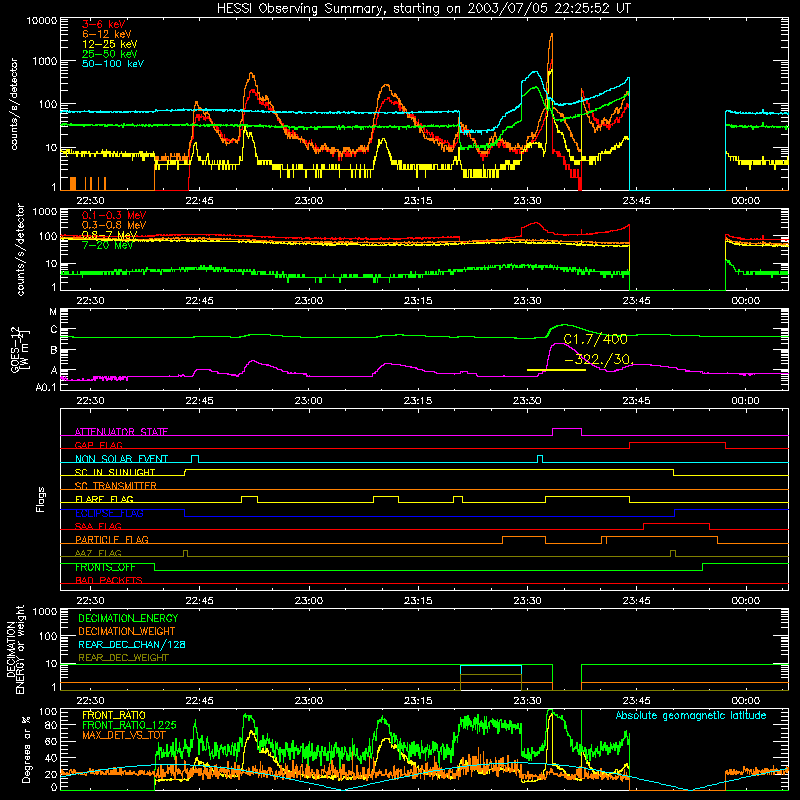This screenshot has height=800, width=800.
Task: Click the REAR_DEC_WEIGHT legend label
Action: point(123,658)
